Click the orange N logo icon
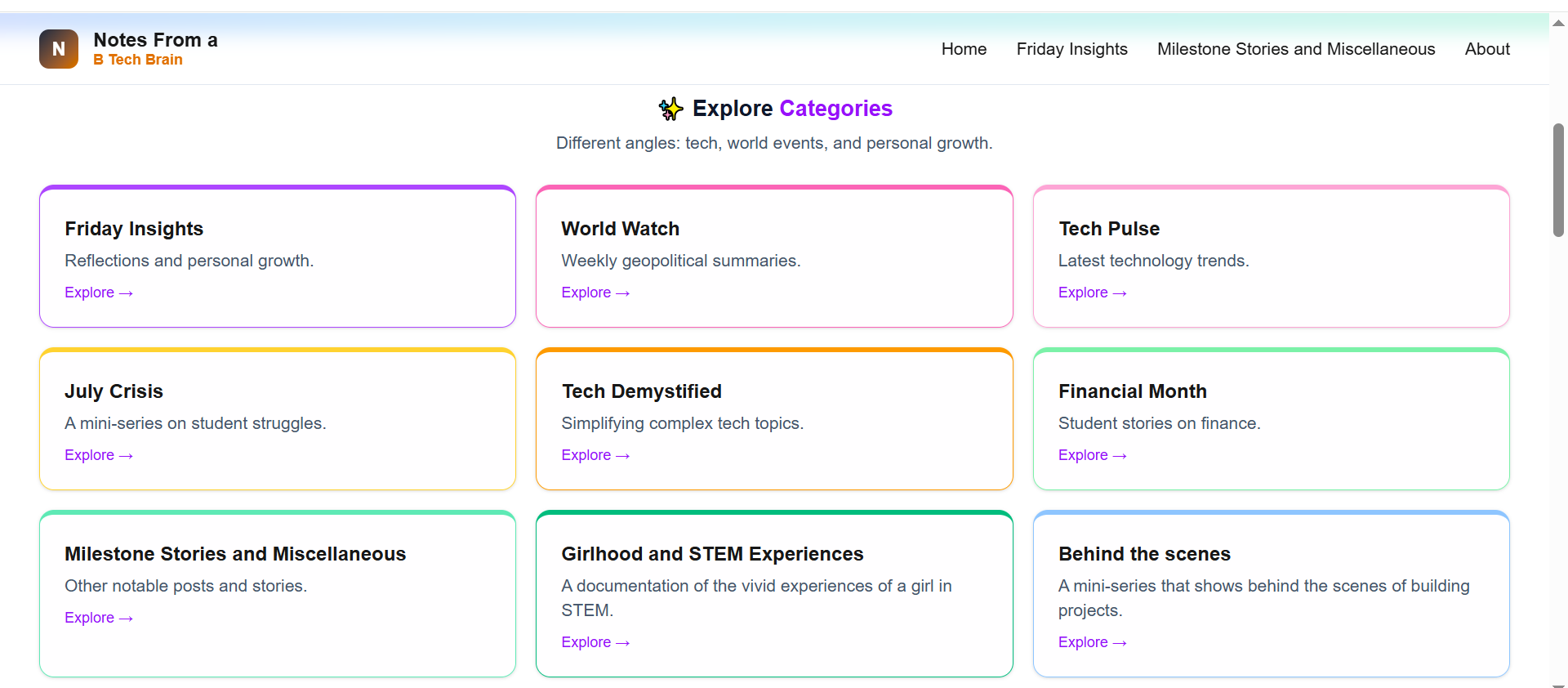Image resolution: width=1568 pixels, height=688 pixels. pyautogui.click(x=58, y=49)
